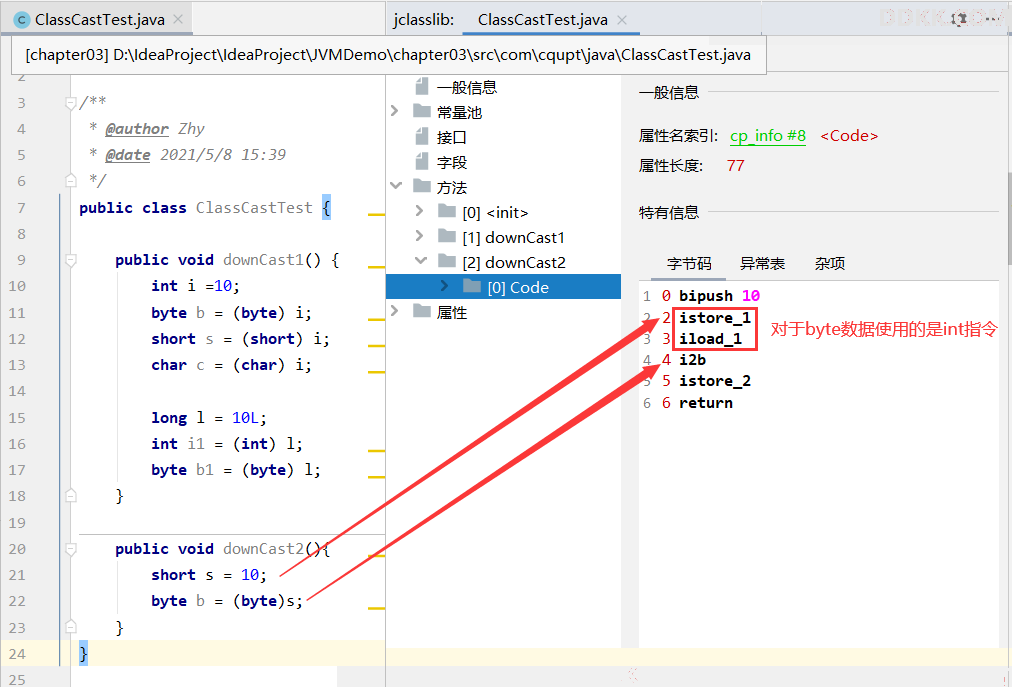Viewport: 1012px width, 687px height.
Task: Close the jclasslib ClassCastTest.java tab
Action: pyautogui.click(x=622, y=20)
